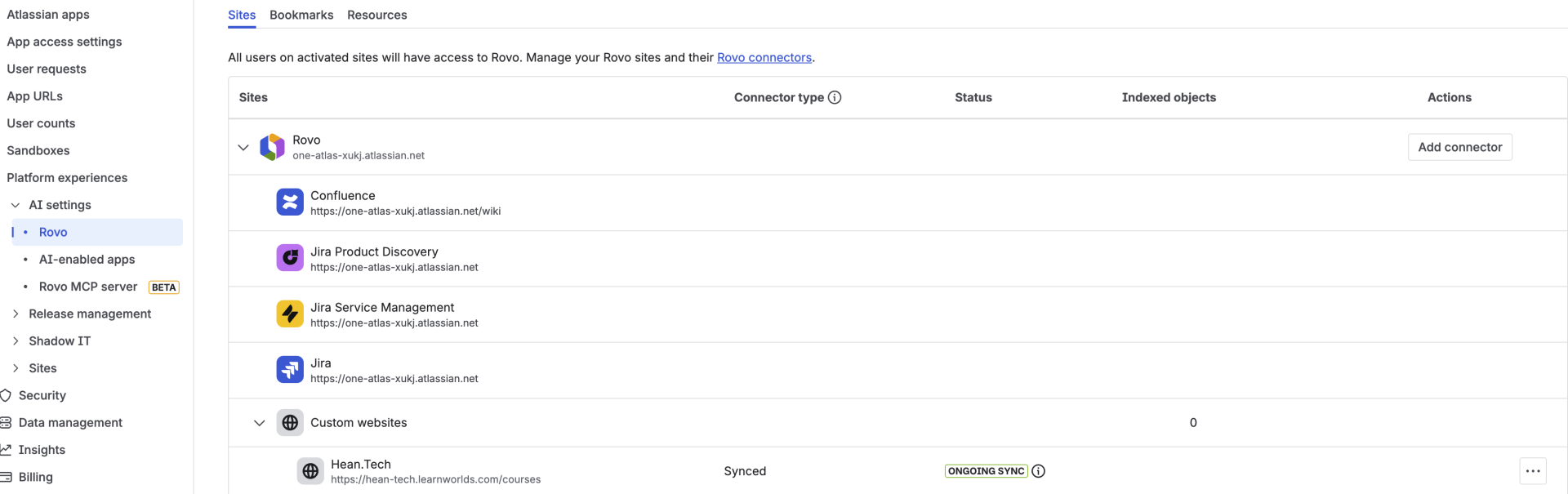Collapse the Custom websites group
Screen dimensions: 1568x494
[x=260, y=423]
